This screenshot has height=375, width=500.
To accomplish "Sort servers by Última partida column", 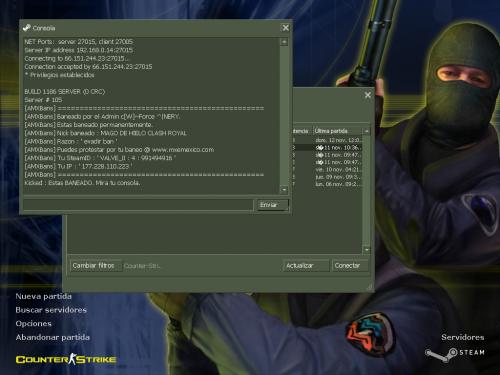I will coord(338,131).
